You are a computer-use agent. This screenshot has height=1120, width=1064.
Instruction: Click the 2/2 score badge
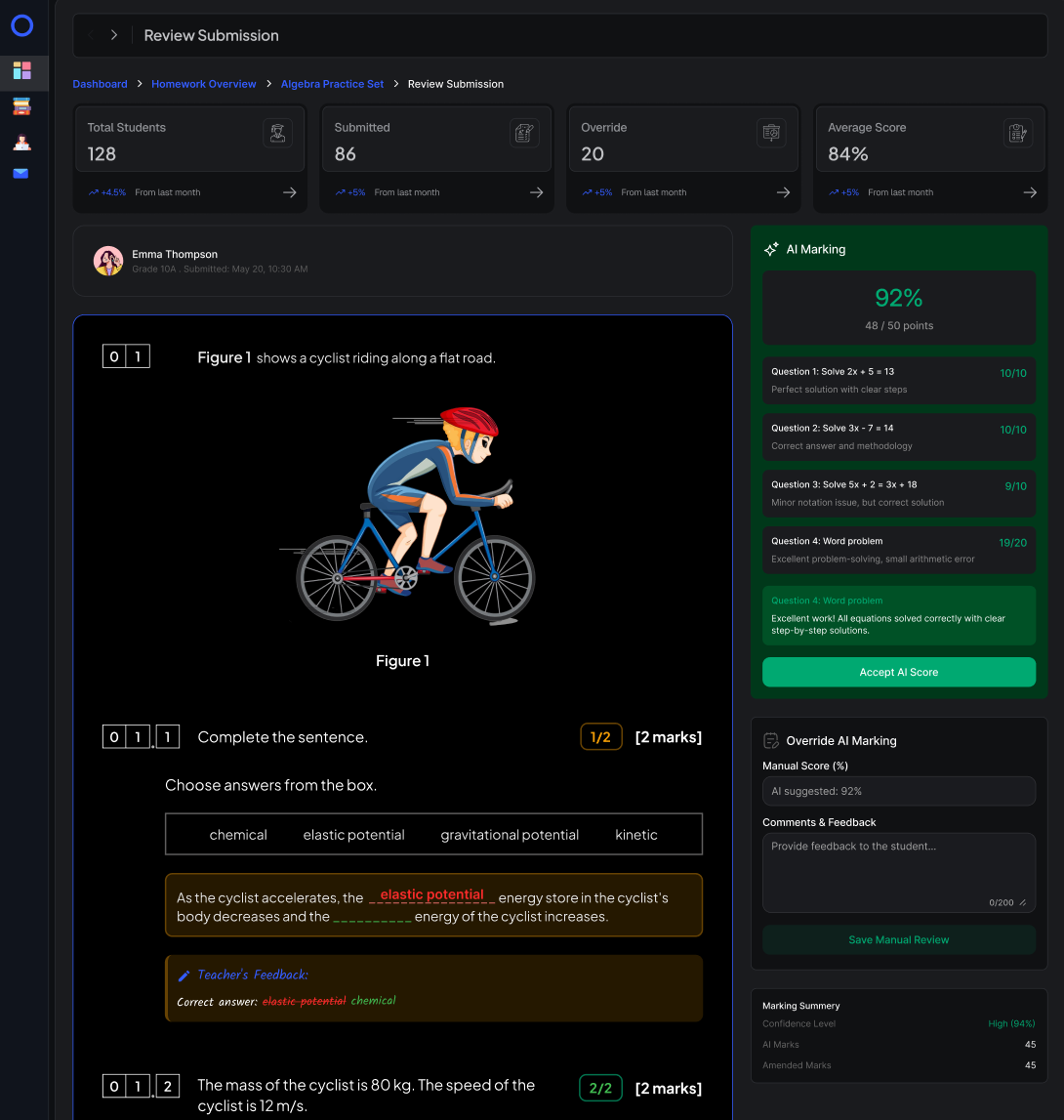pyautogui.click(x=600, y=1089)
